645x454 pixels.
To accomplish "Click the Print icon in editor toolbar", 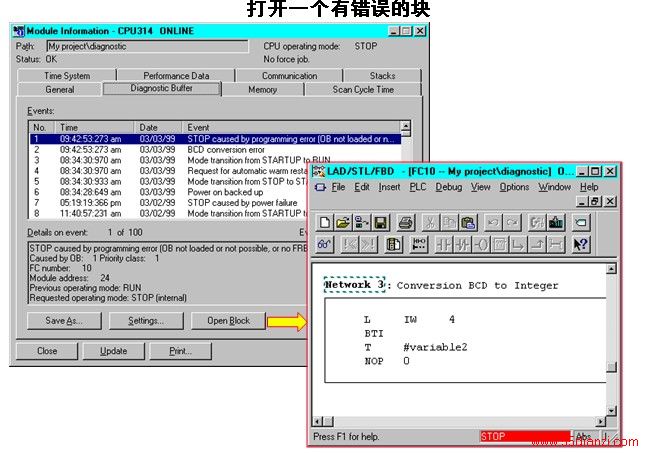I will pos(406,223).
